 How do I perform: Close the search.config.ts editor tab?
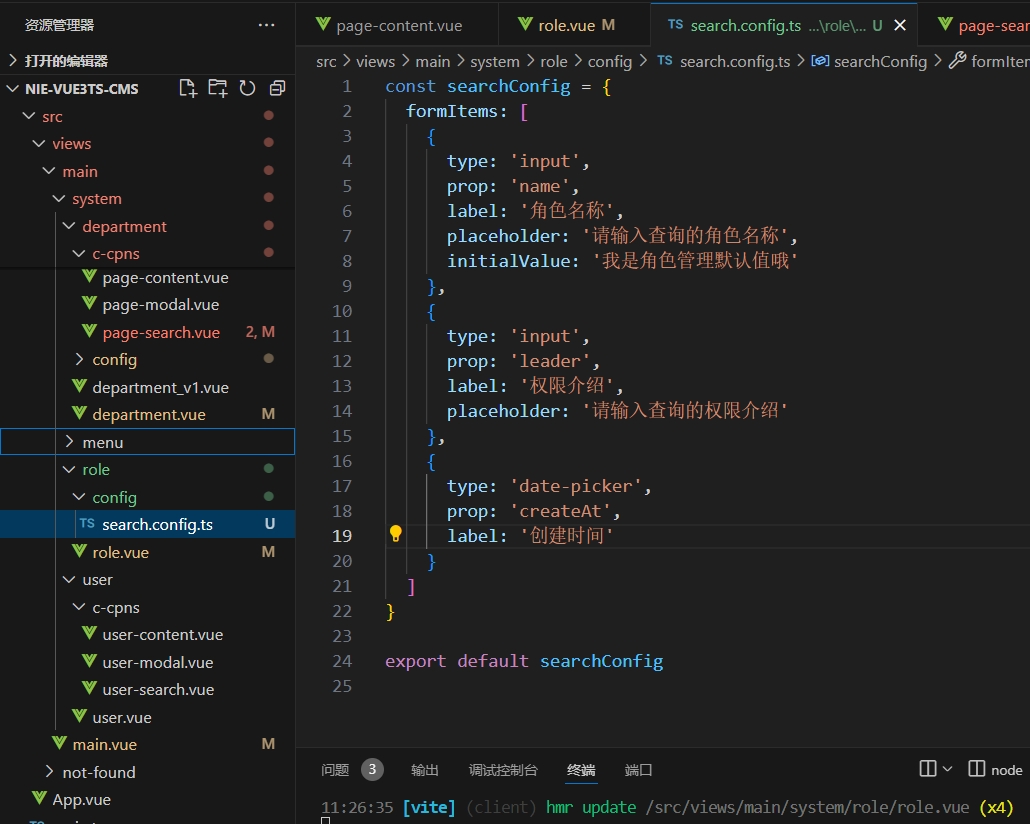pos(900,25)
